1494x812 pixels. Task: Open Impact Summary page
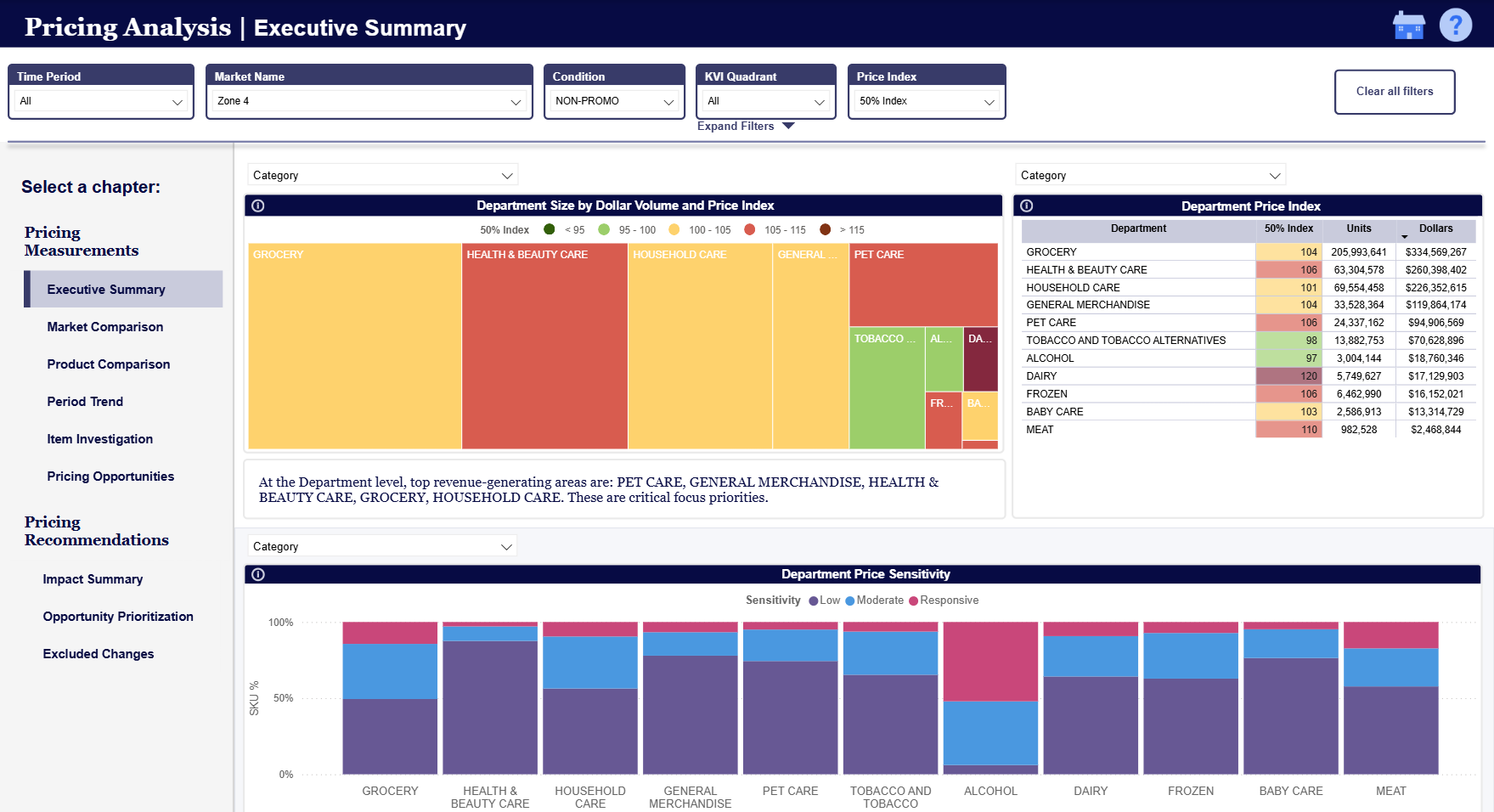point(93,579)
